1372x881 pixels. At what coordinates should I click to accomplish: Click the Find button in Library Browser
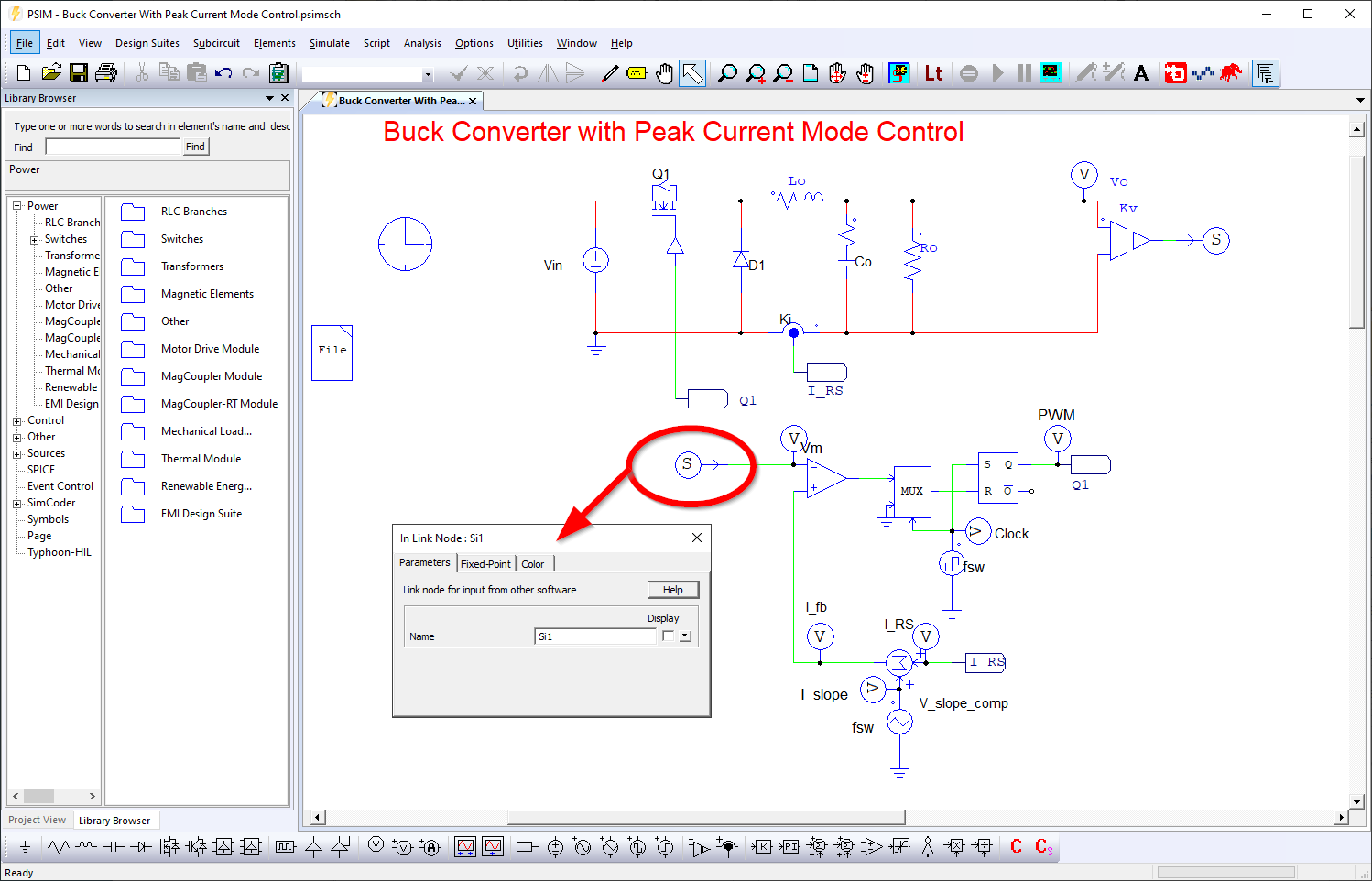point(195,147)
